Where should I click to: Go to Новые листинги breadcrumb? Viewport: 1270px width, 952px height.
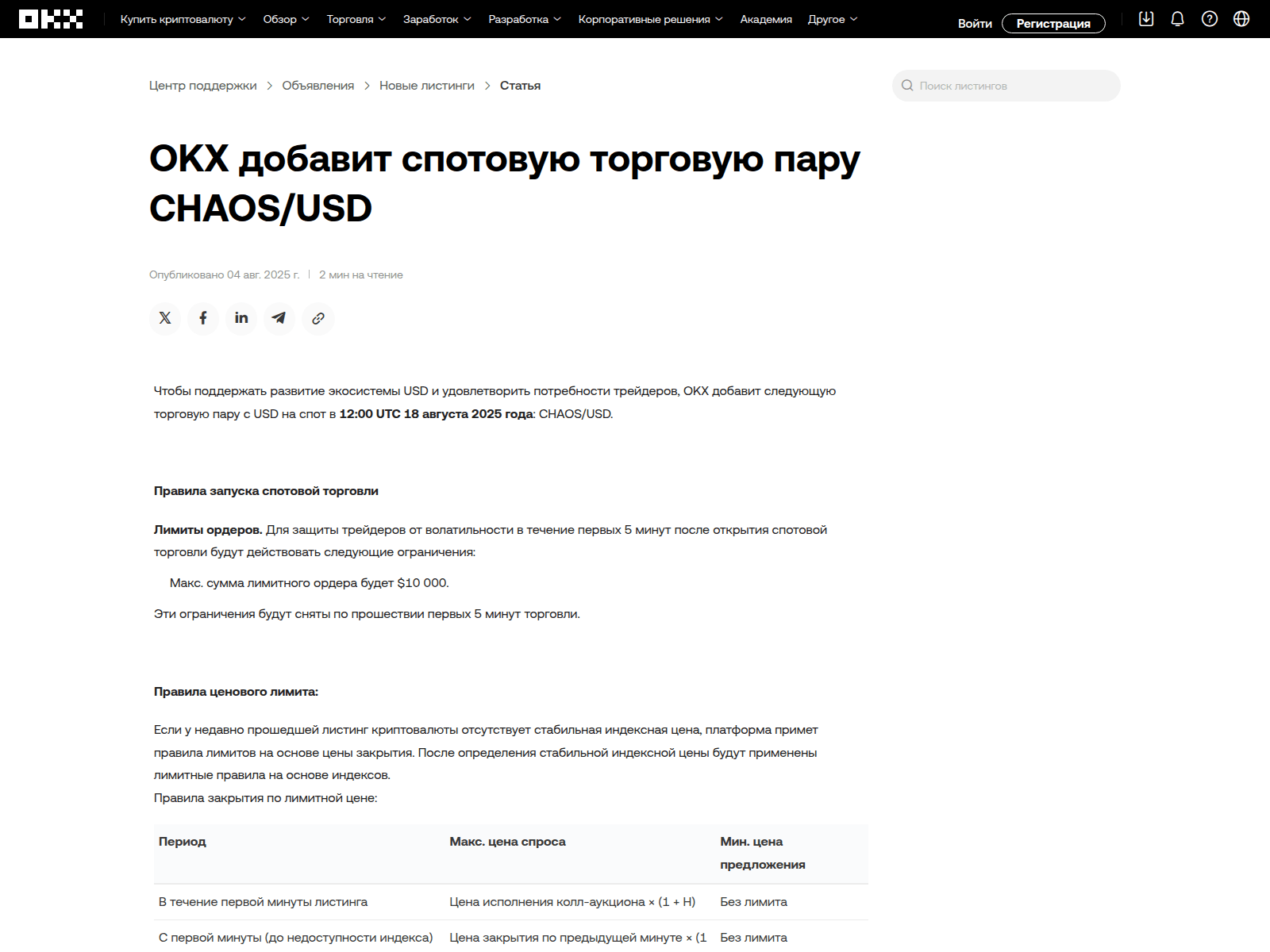(427, 86)
